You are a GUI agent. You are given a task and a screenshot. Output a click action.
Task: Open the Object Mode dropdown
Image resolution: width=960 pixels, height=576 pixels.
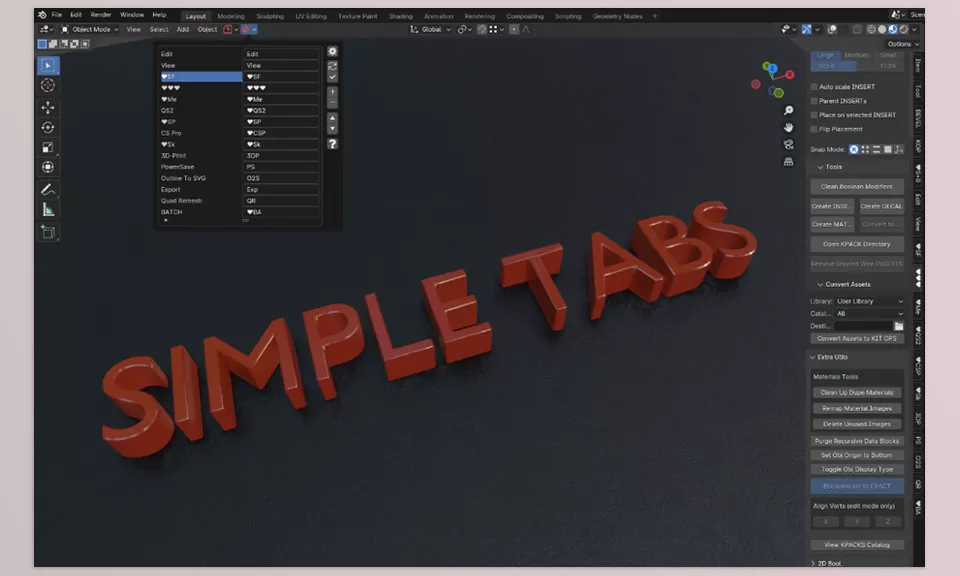pyautogui.click(x=90, y=29)
